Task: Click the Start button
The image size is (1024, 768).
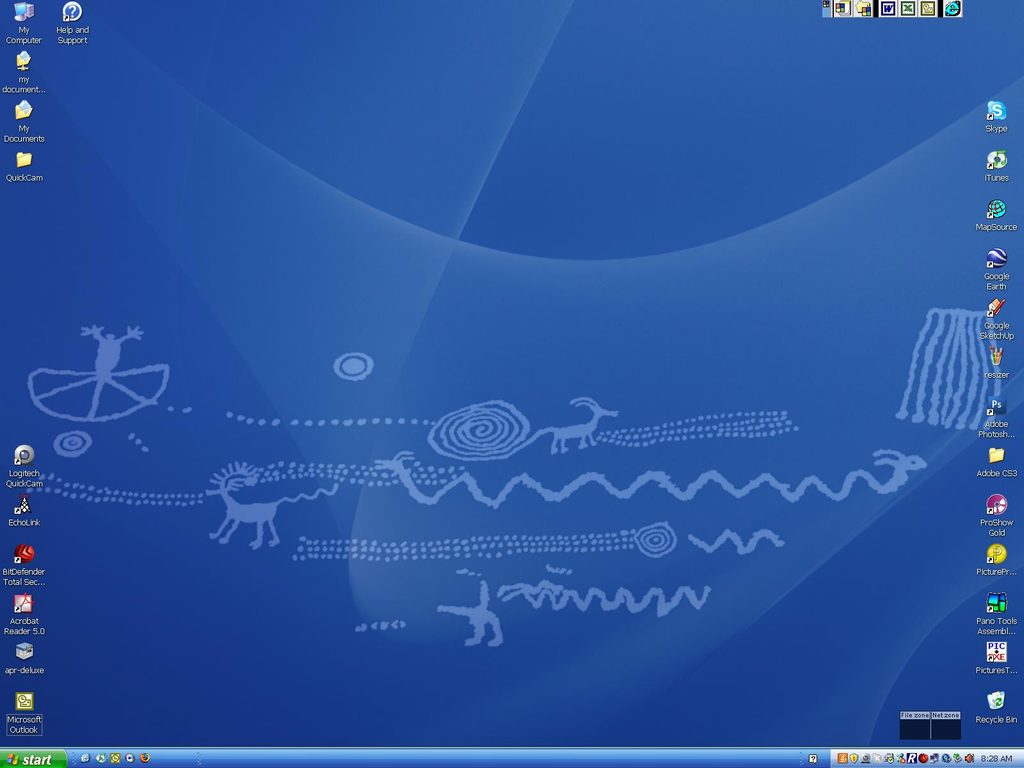Action: point(33,759)
